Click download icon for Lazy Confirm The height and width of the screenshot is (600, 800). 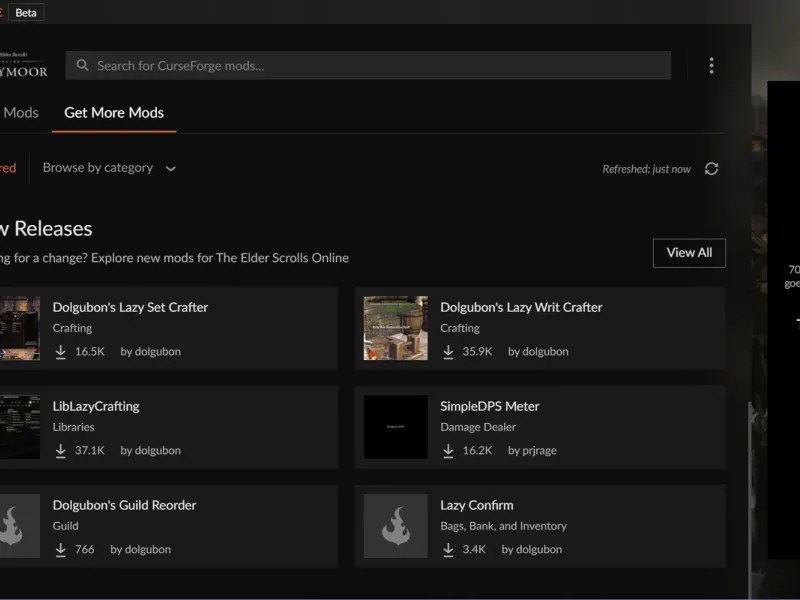click(x=449, y=550)
